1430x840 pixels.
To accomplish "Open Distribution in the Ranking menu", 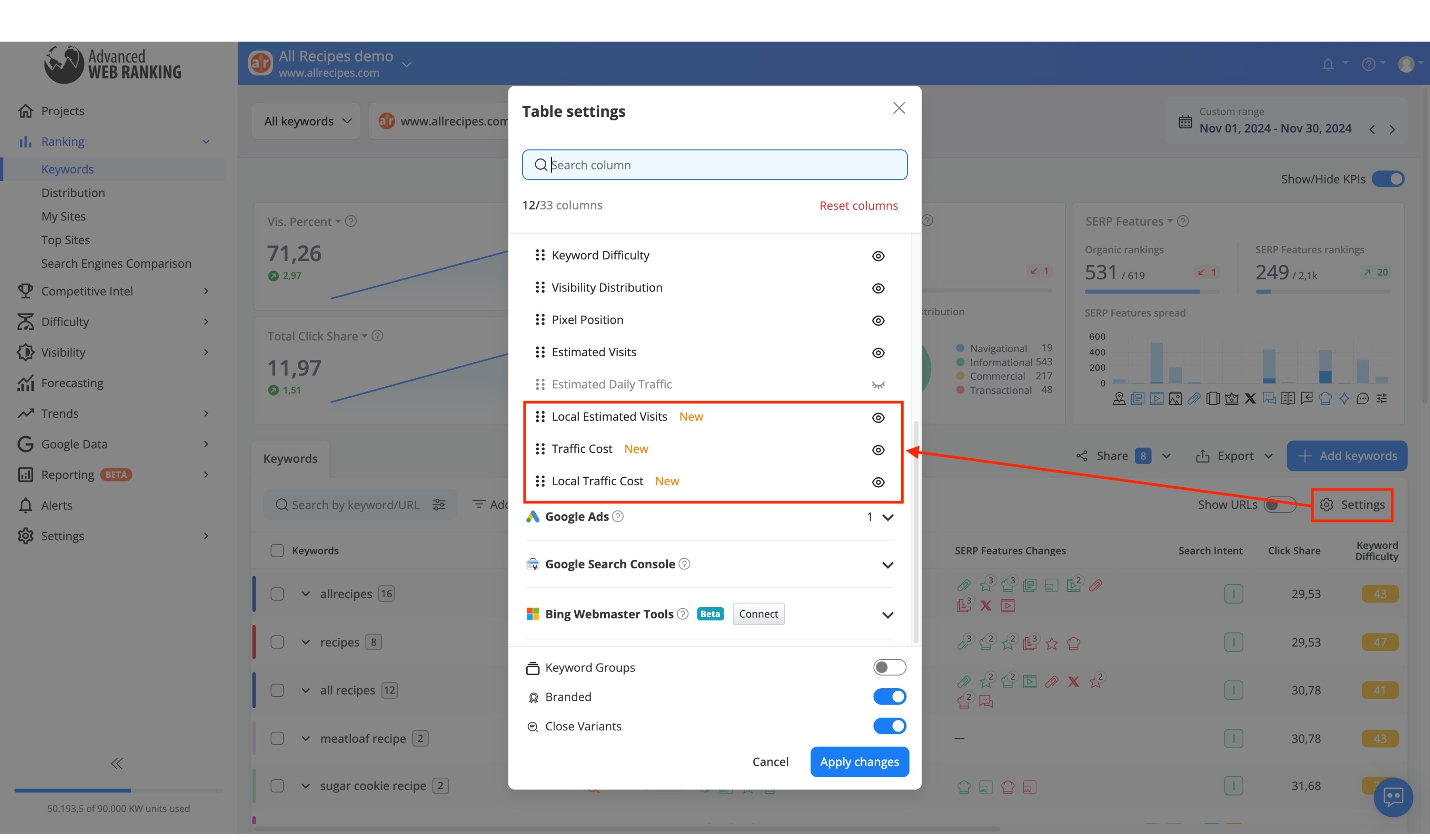I will (x=73, y=193).
